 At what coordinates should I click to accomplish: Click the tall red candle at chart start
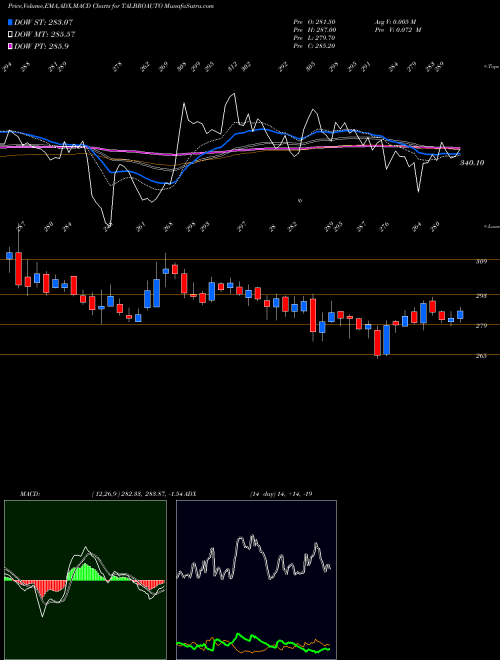[19, 269]
